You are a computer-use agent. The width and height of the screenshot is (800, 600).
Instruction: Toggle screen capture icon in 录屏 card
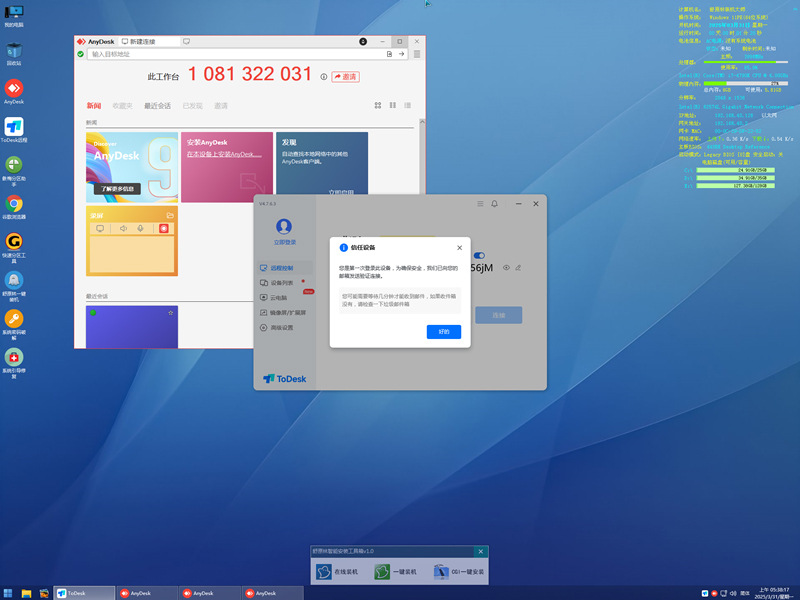[x=100, y=229]
